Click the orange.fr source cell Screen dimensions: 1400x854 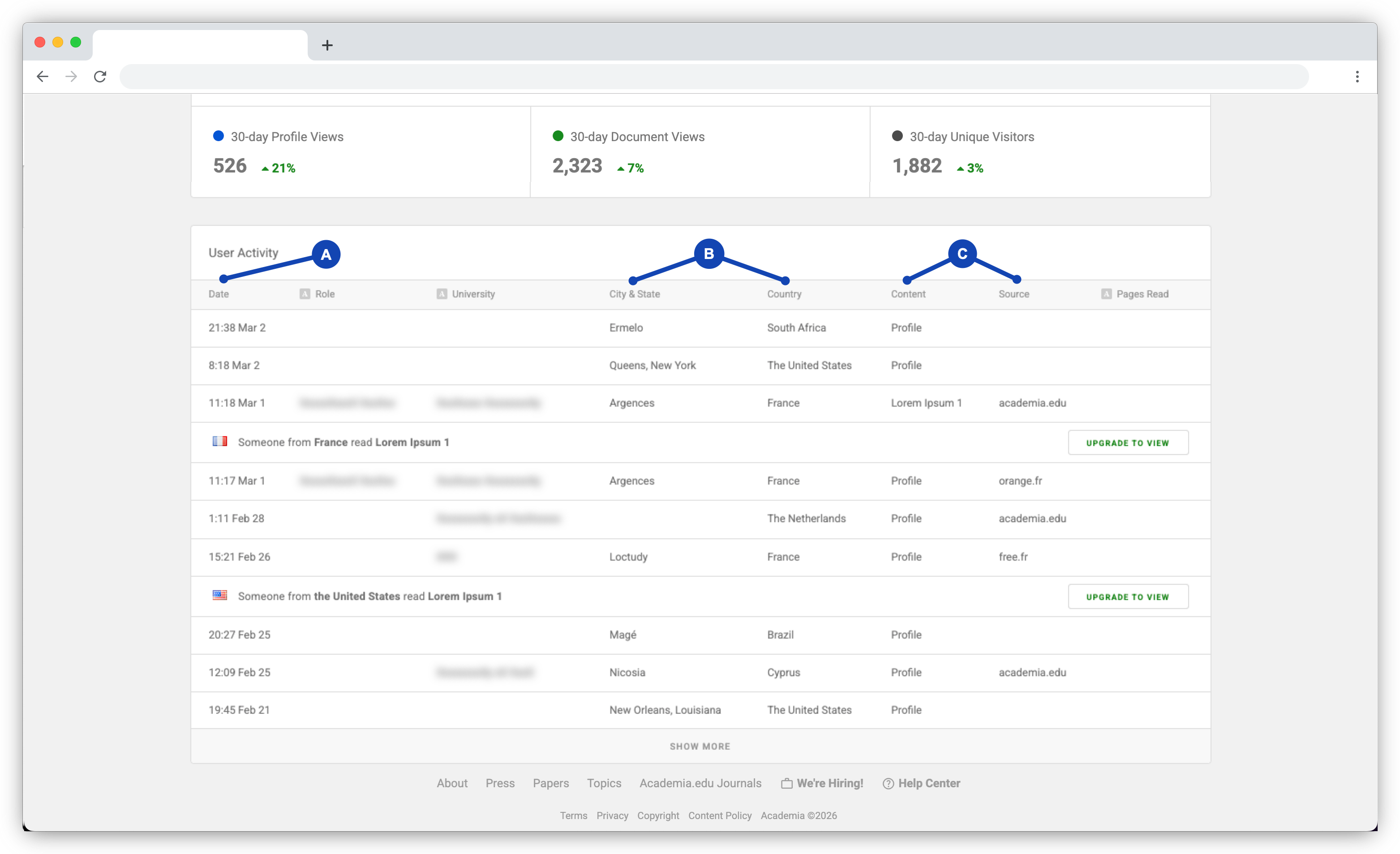coord(1020,481)
